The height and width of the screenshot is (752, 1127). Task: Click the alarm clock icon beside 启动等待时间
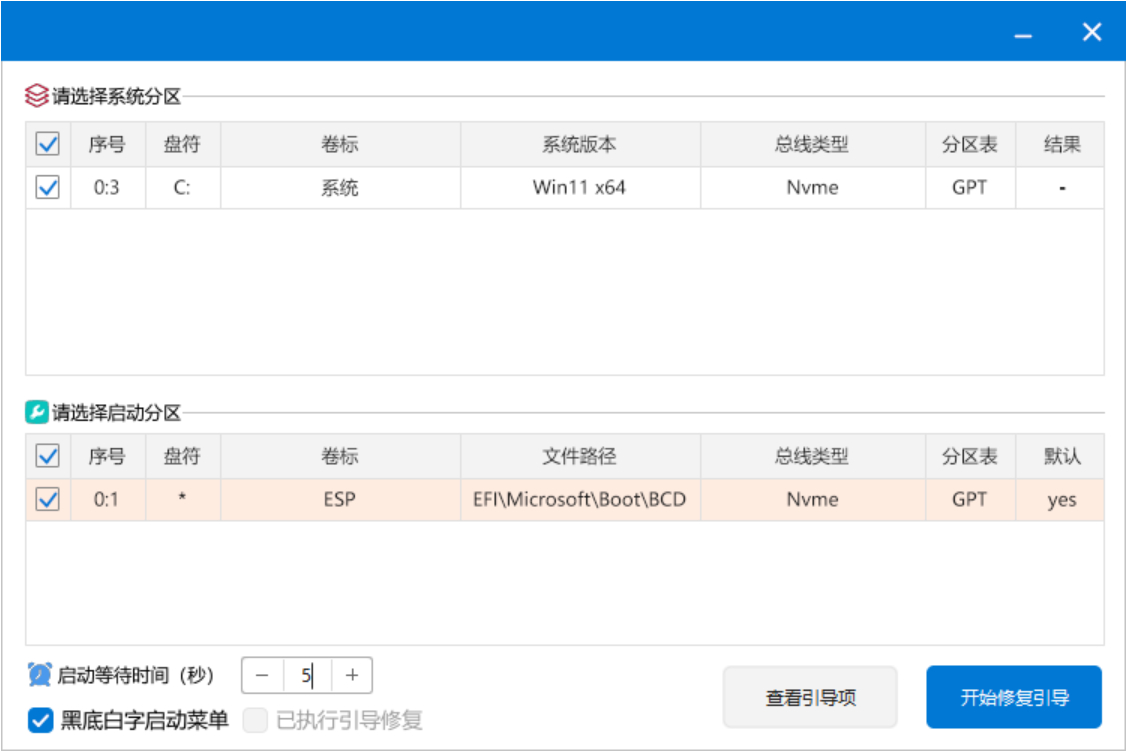coord(40,674)
